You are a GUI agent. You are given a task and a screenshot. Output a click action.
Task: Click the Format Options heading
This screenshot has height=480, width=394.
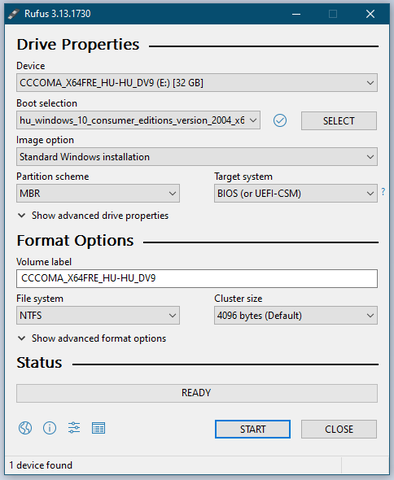pyautogui.click(x=75, y=241)
